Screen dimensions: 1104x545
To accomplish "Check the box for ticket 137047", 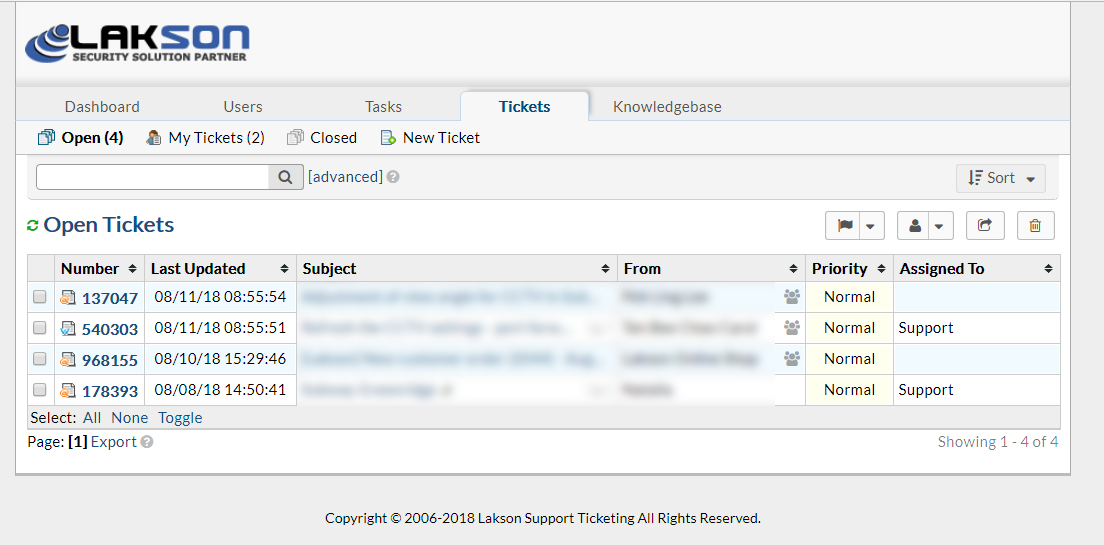I will (x=40, y=297).
